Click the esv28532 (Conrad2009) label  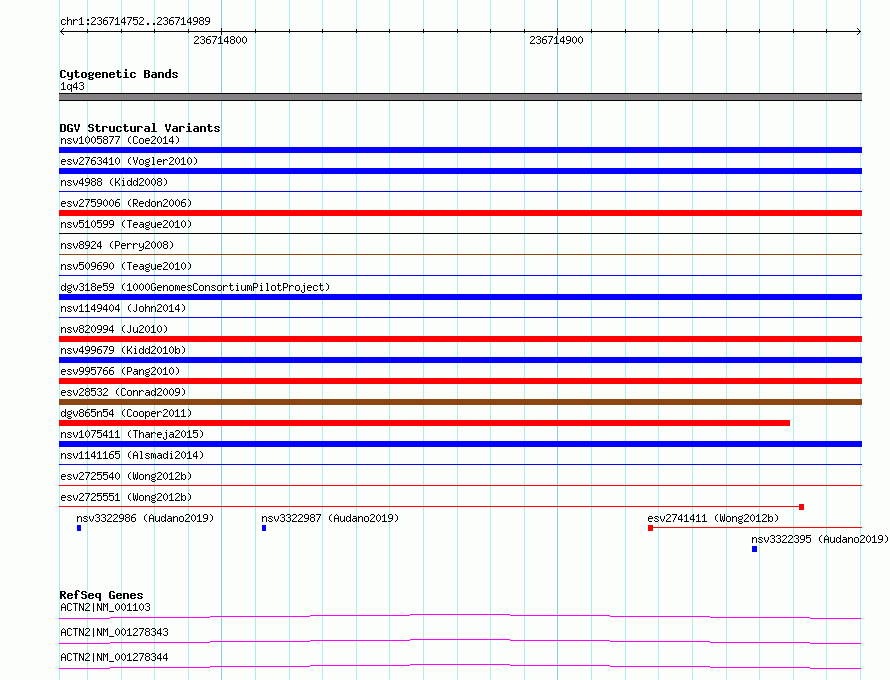[x=123, y=392]
